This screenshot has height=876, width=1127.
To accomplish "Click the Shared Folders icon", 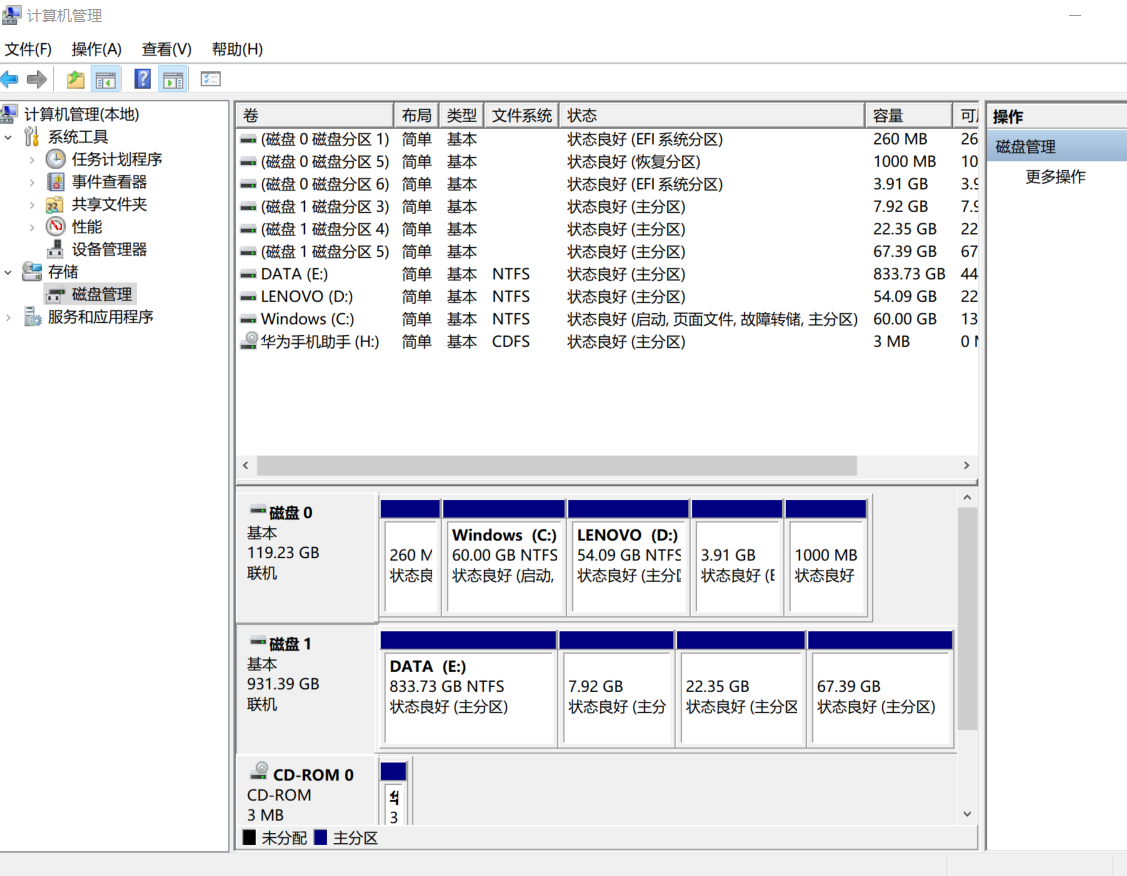I will pos(55,205).
